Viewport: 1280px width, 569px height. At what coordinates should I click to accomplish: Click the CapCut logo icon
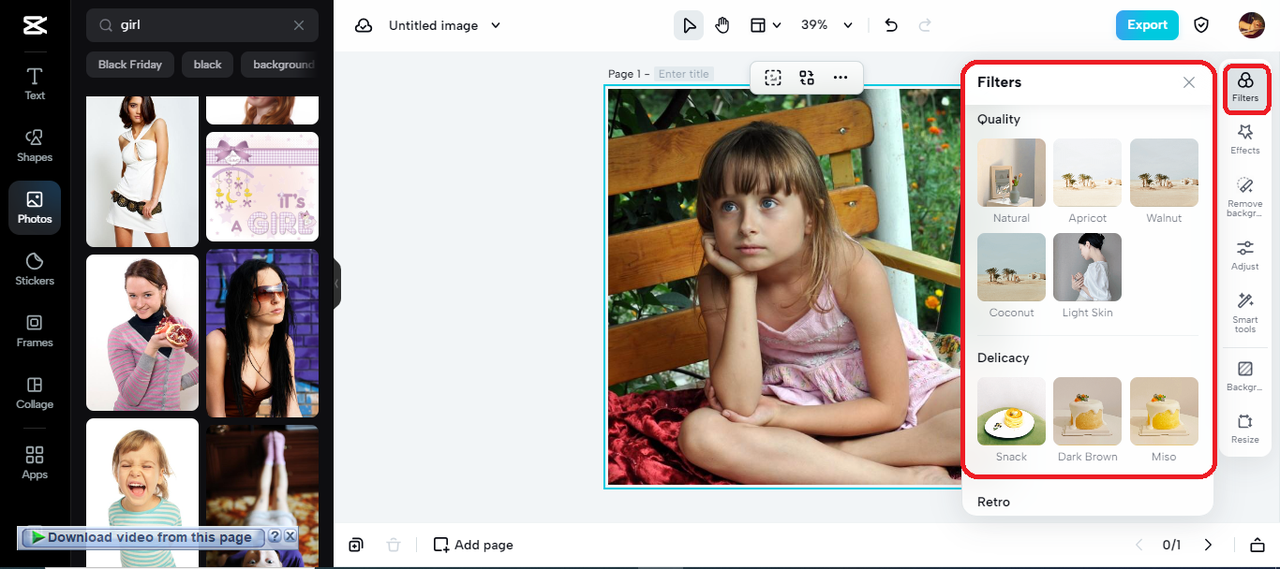34,26
